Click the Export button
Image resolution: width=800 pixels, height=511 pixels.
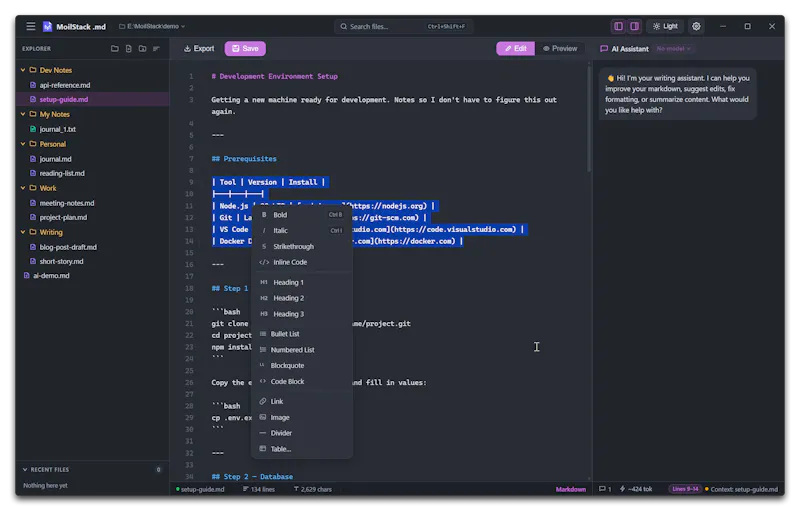[x=199, y=48]
